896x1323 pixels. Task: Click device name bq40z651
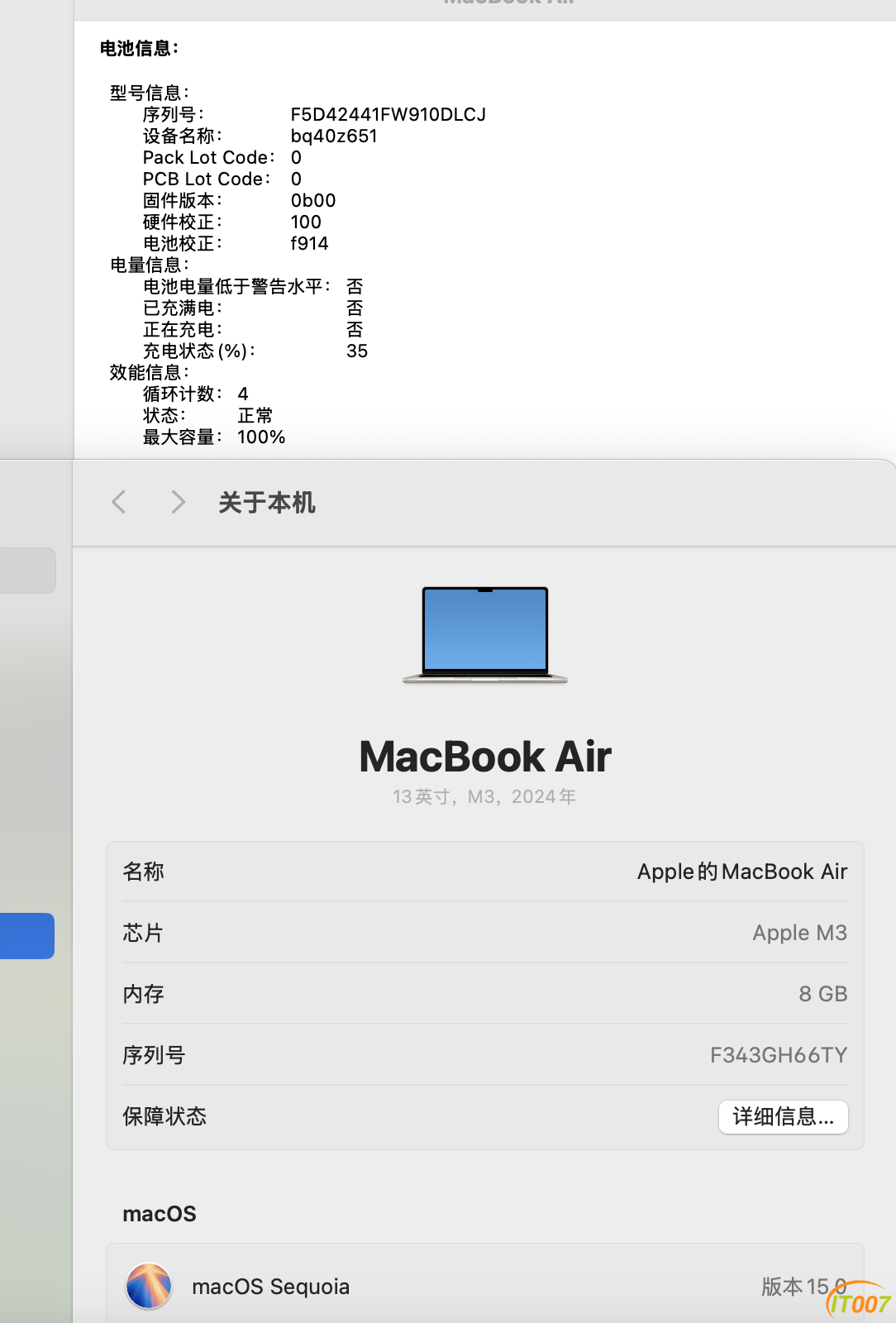coord(334,136)
